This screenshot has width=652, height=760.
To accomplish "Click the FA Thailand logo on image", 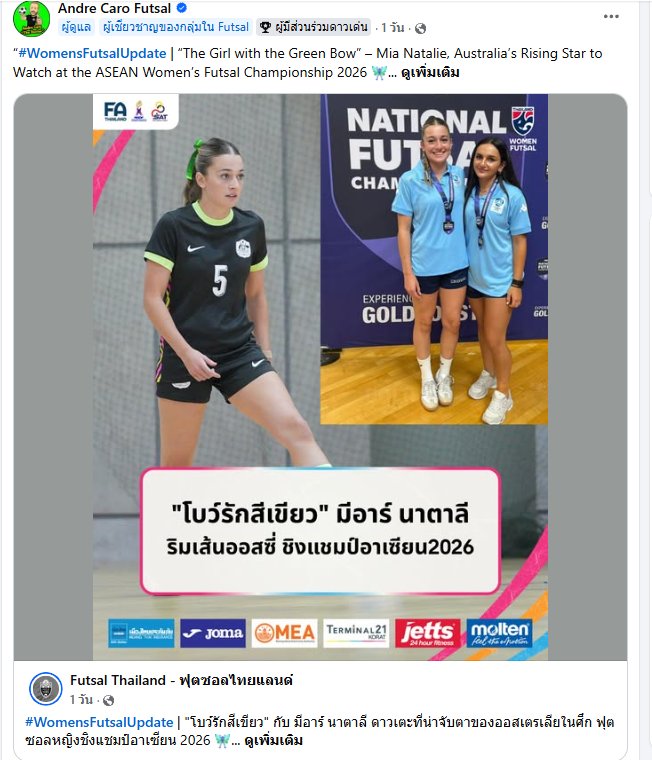I will 115,111.
